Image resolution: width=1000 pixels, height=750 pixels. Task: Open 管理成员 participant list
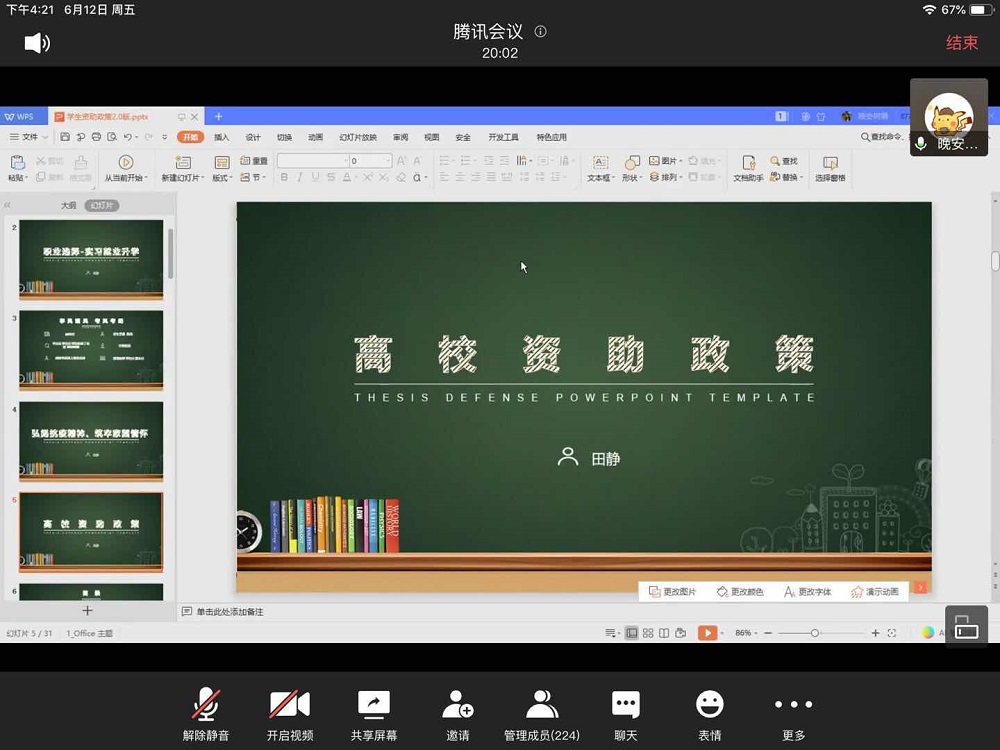[542, 705]
